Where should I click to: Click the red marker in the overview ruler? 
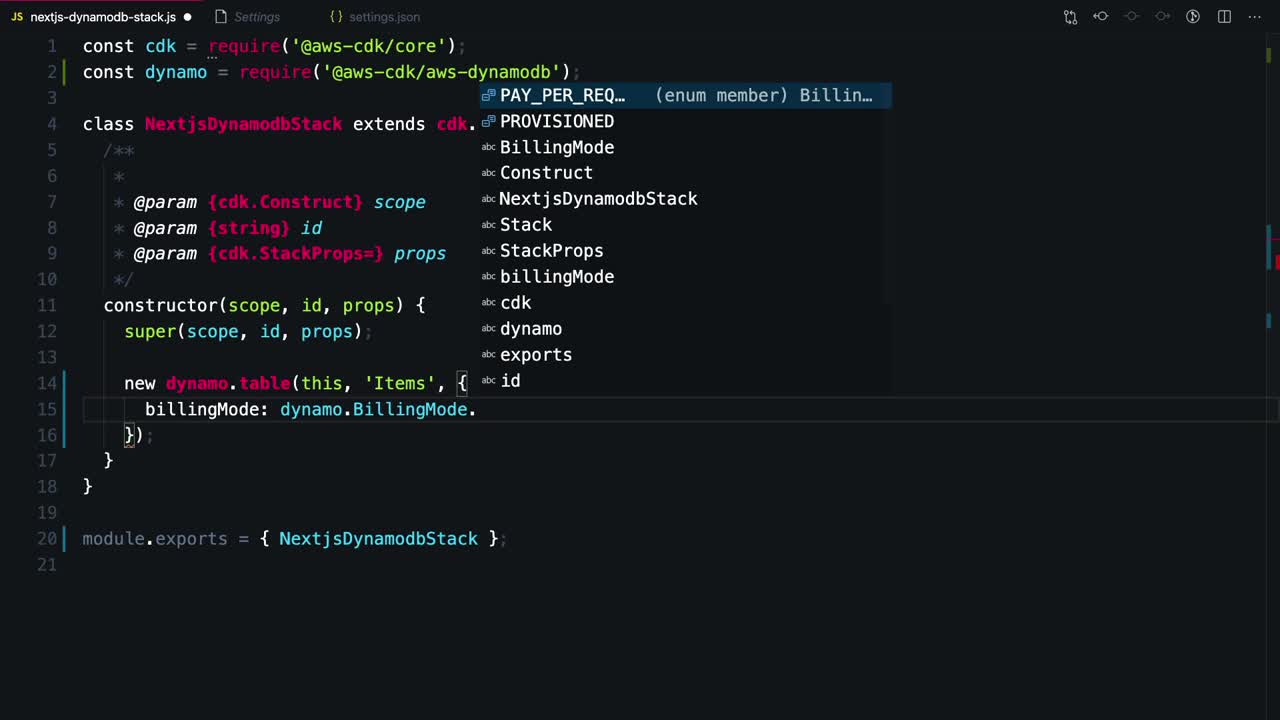[x=1277, y=262]
